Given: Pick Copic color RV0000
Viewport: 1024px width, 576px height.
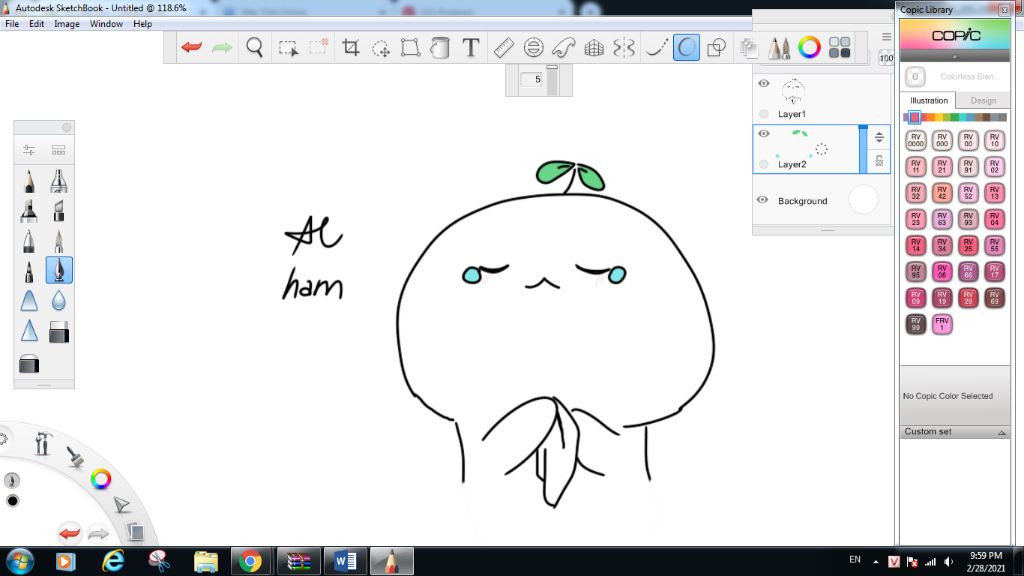Looking at the screenshot, I should coord(916,140).
